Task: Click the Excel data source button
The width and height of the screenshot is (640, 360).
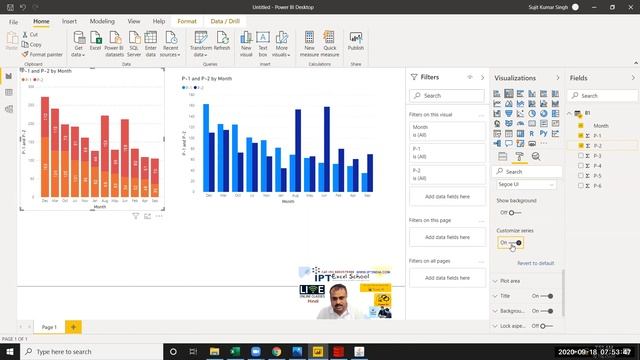Action: [x=95, y=41]
